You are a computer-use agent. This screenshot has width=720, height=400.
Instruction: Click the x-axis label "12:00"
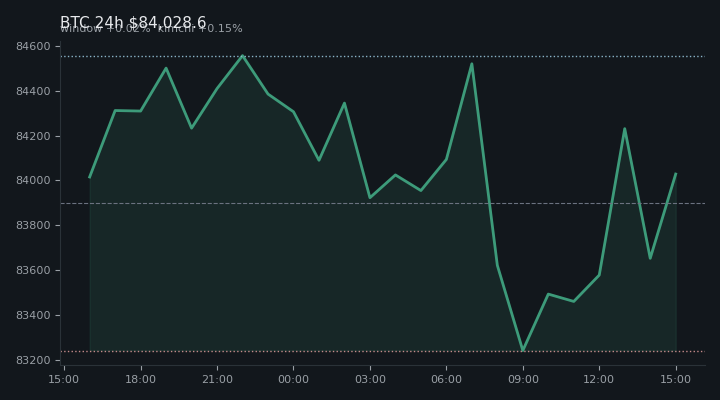pos(599,379)
